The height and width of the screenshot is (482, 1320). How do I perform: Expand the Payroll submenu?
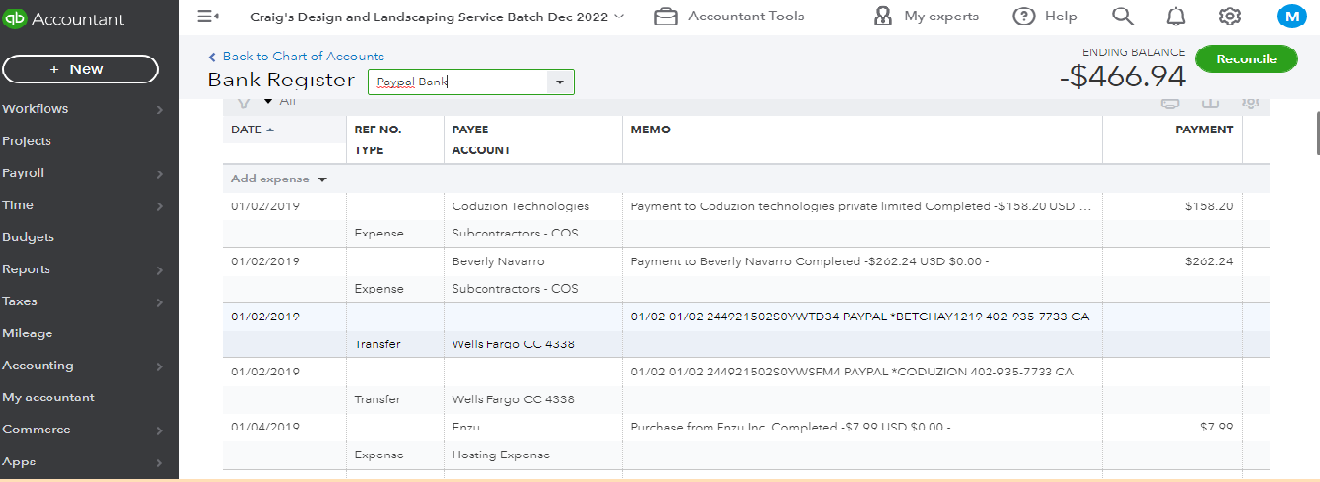(x=159, y=174)
